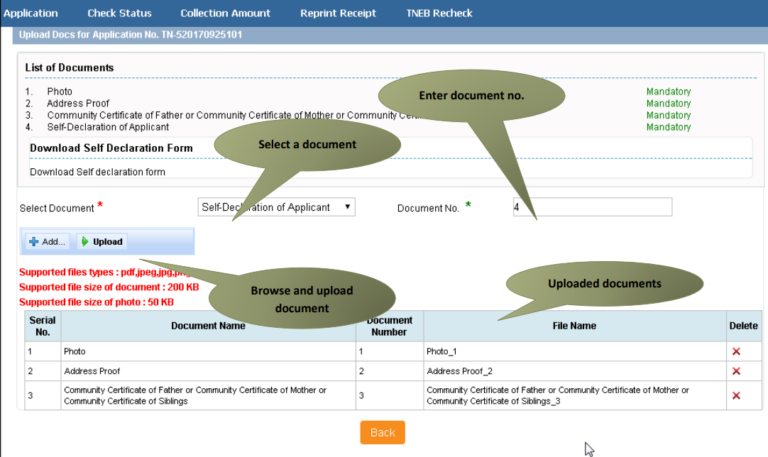Image resolution: width=768 pixels, height=457 pixels.
Task: Click the Serial No. column header
Action: [x=42, y=325]
